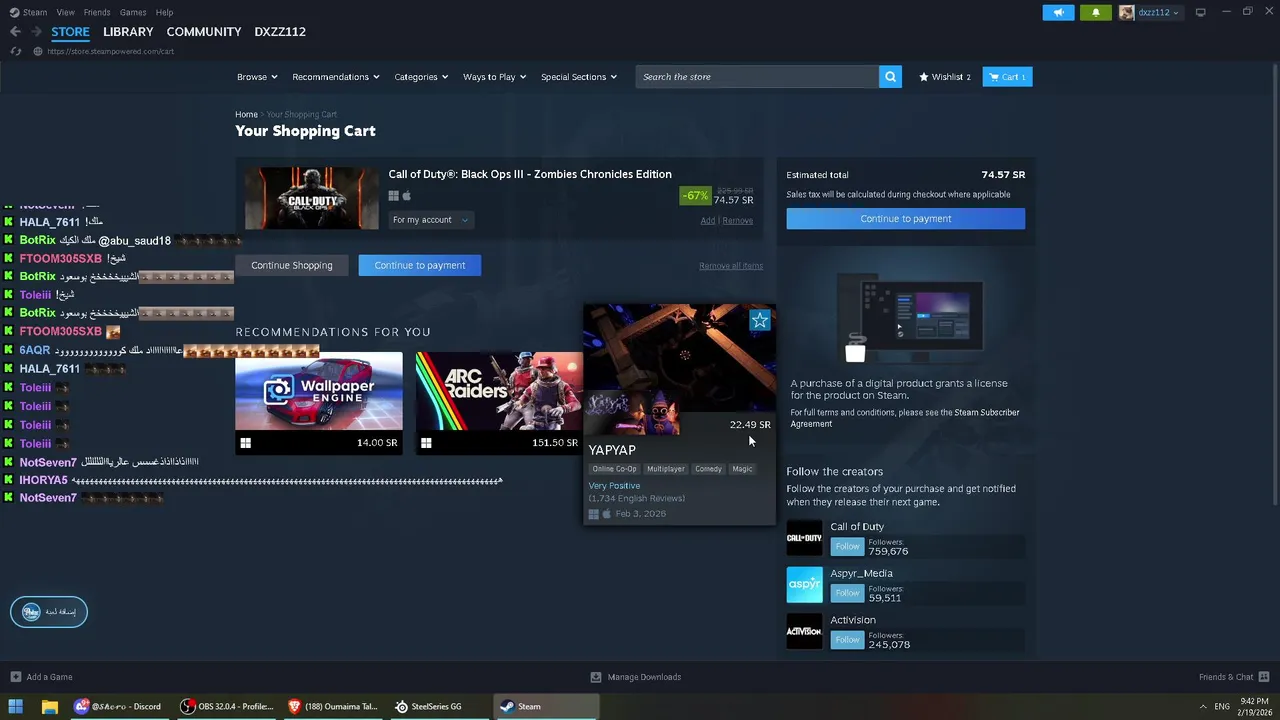Open the green notifications bell

1095,12
